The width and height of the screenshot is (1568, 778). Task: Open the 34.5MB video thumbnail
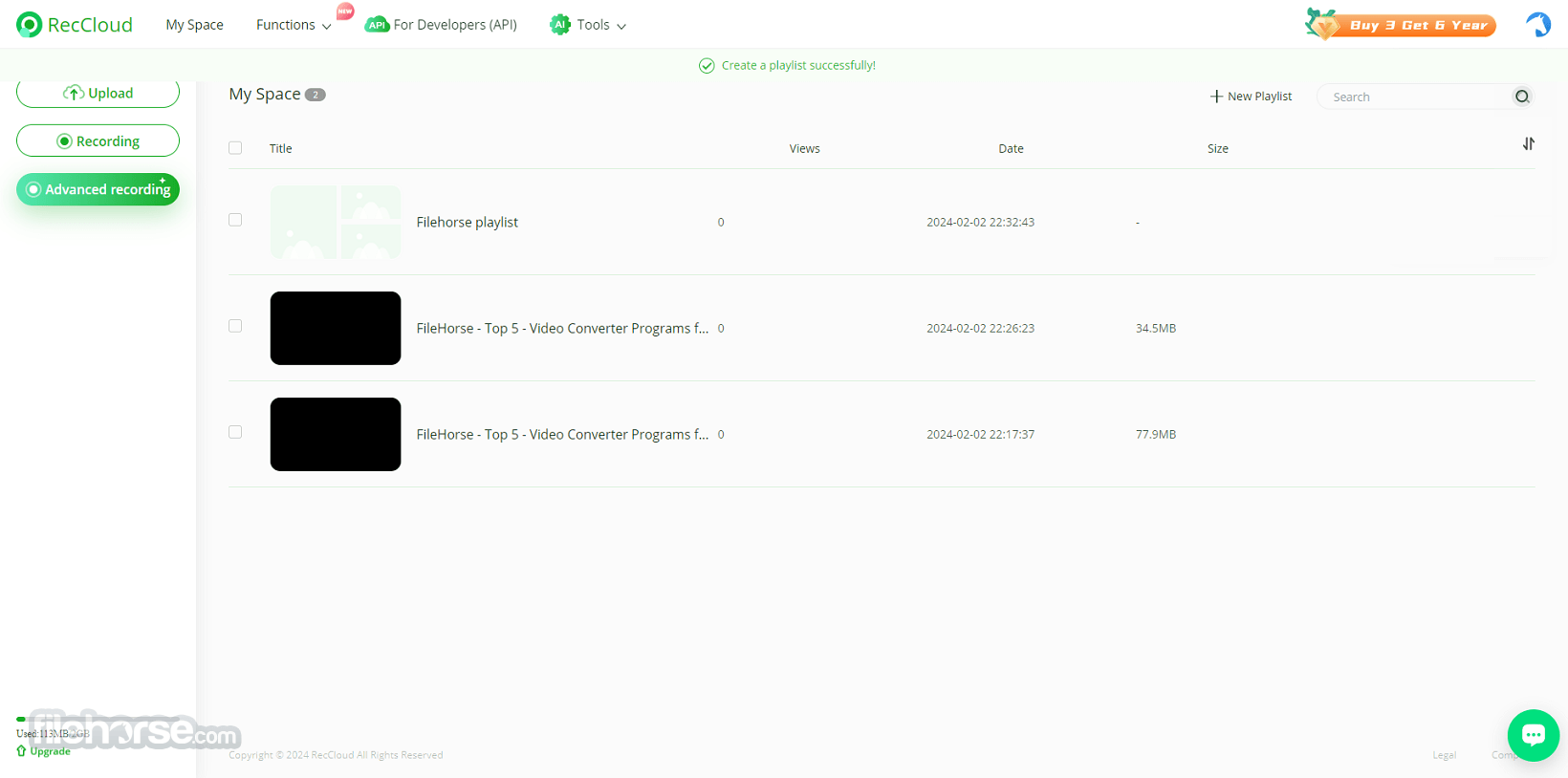[x=336, y=328]
